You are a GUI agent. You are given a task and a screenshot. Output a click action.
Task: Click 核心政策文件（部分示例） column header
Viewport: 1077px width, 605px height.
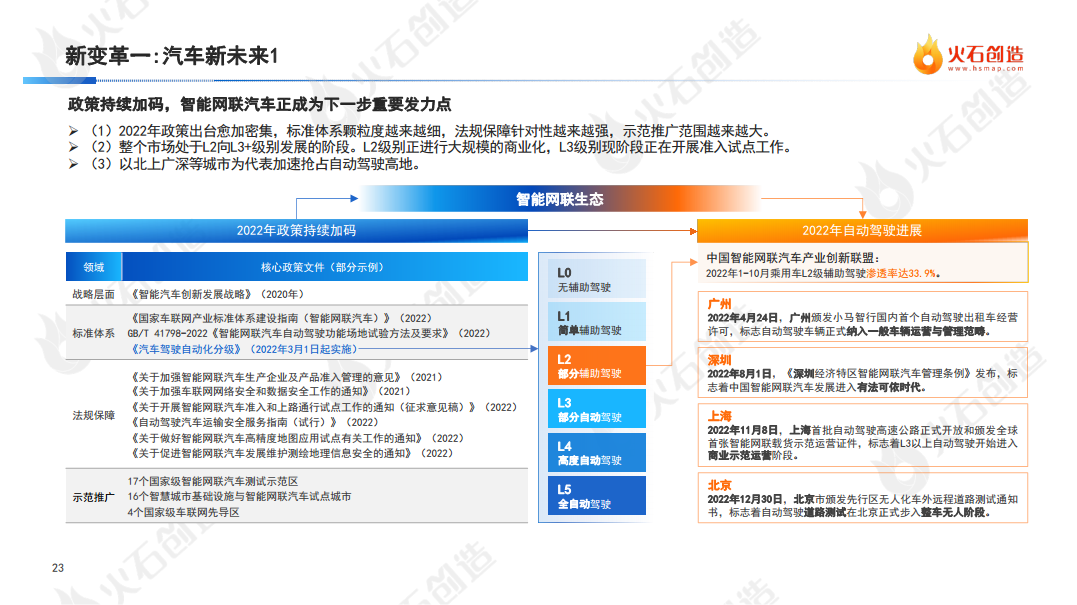[x=325, y=267]
